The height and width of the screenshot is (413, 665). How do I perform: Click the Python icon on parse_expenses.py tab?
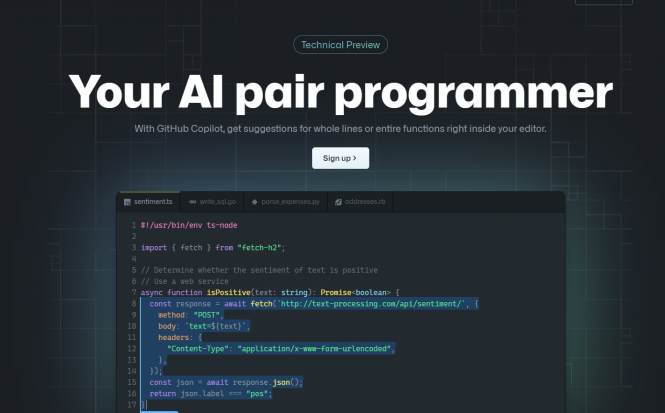pyautogui.click(x=254, y=202)
